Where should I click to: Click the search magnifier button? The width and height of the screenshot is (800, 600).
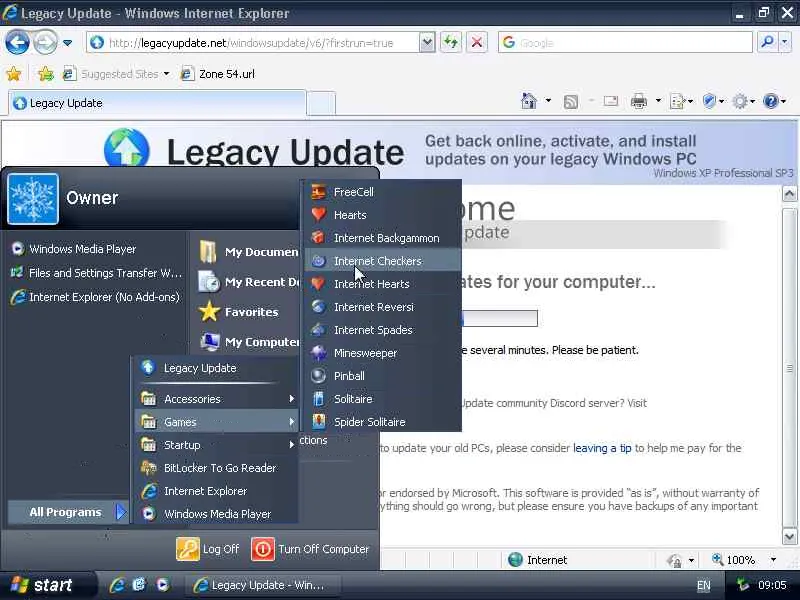pos(767,43)
